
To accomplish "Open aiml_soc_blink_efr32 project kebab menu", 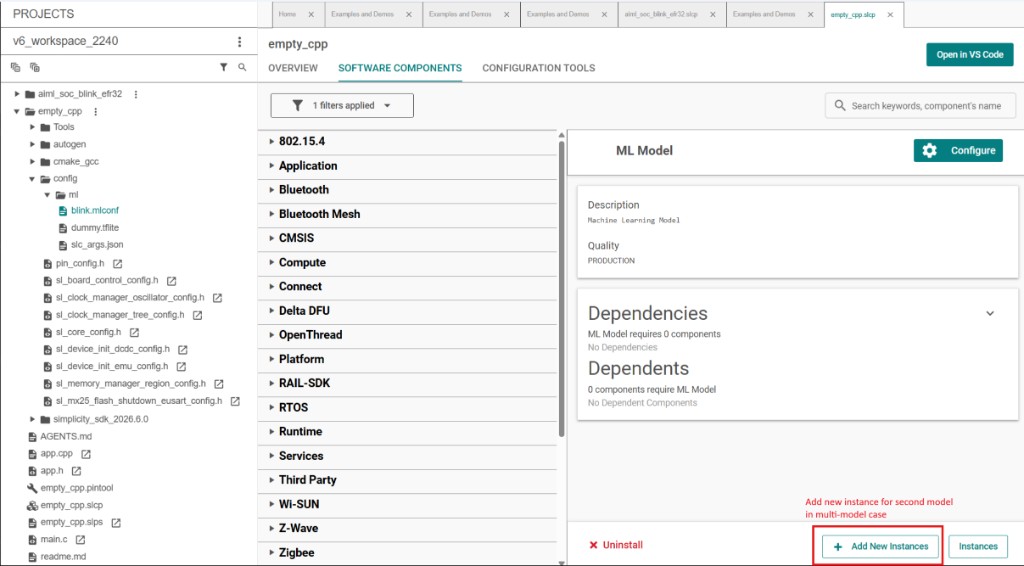I will pyautogui.click(x=136, y=94).
